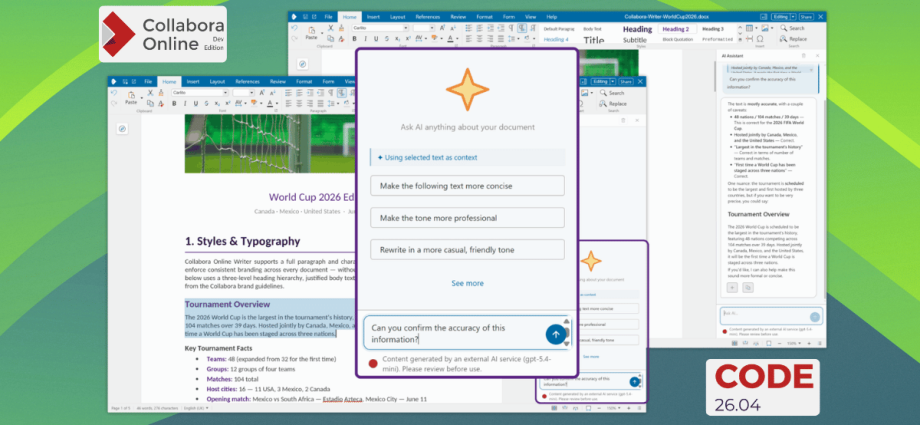Open font size dropdown in front window

252,93
